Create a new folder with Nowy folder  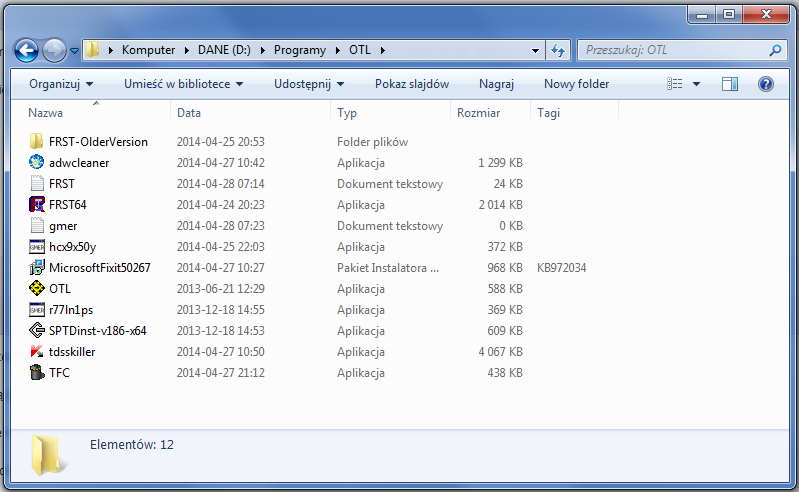pyautogui.click(x=576, y=84)
